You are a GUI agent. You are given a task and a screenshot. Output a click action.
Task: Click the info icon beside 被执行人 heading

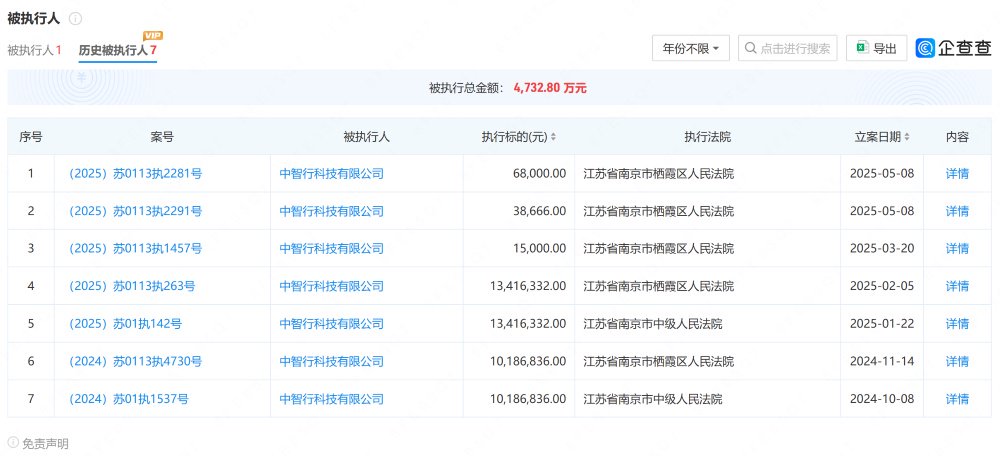pyautogui.click(x=75, y=19)
